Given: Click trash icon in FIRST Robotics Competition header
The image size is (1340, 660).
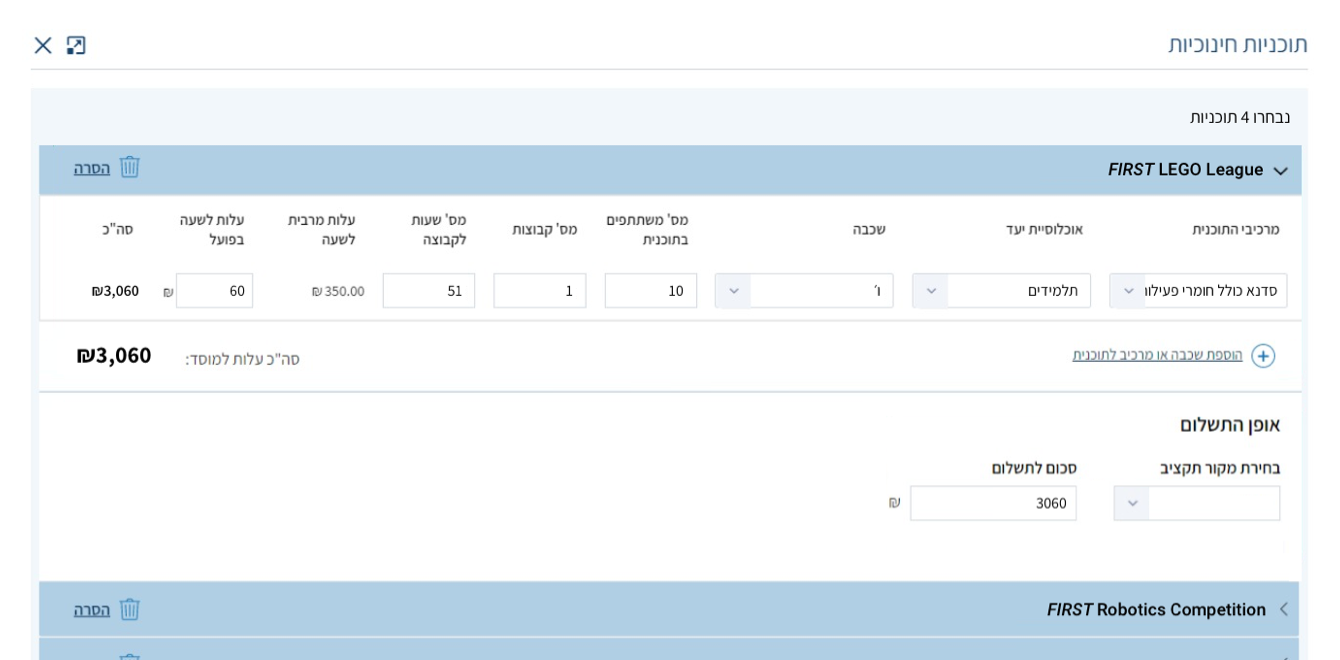Looking at the screenshot, I should point(129,609).
